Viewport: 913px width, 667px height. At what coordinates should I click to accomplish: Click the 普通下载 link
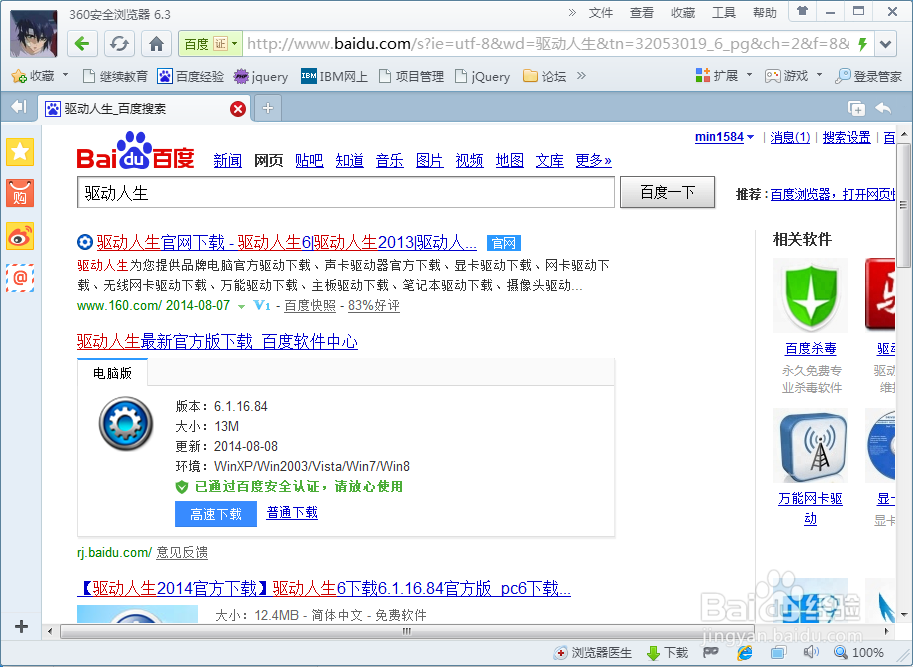pyautogui.click(x=292, y=513)
